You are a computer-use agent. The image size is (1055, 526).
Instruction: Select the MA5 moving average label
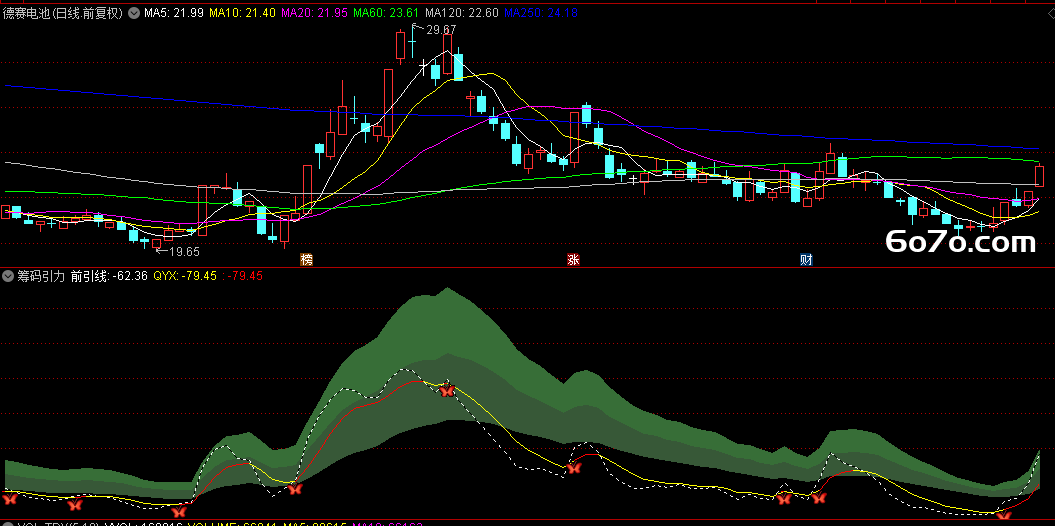pyautogui.click(x=174, y=13)
